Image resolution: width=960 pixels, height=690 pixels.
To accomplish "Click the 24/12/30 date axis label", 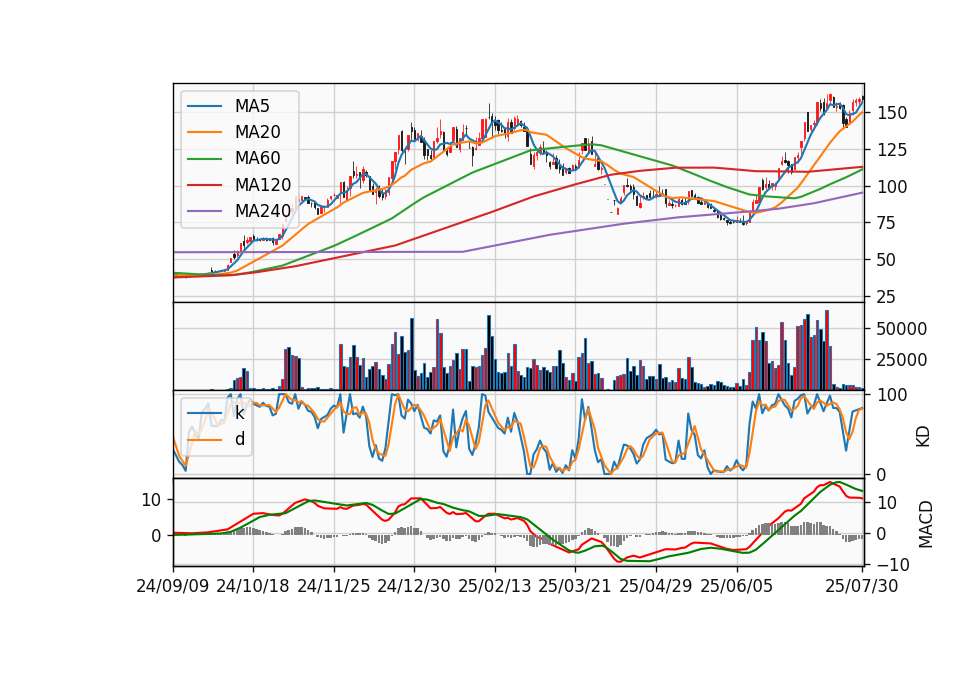I will (414, 586).
